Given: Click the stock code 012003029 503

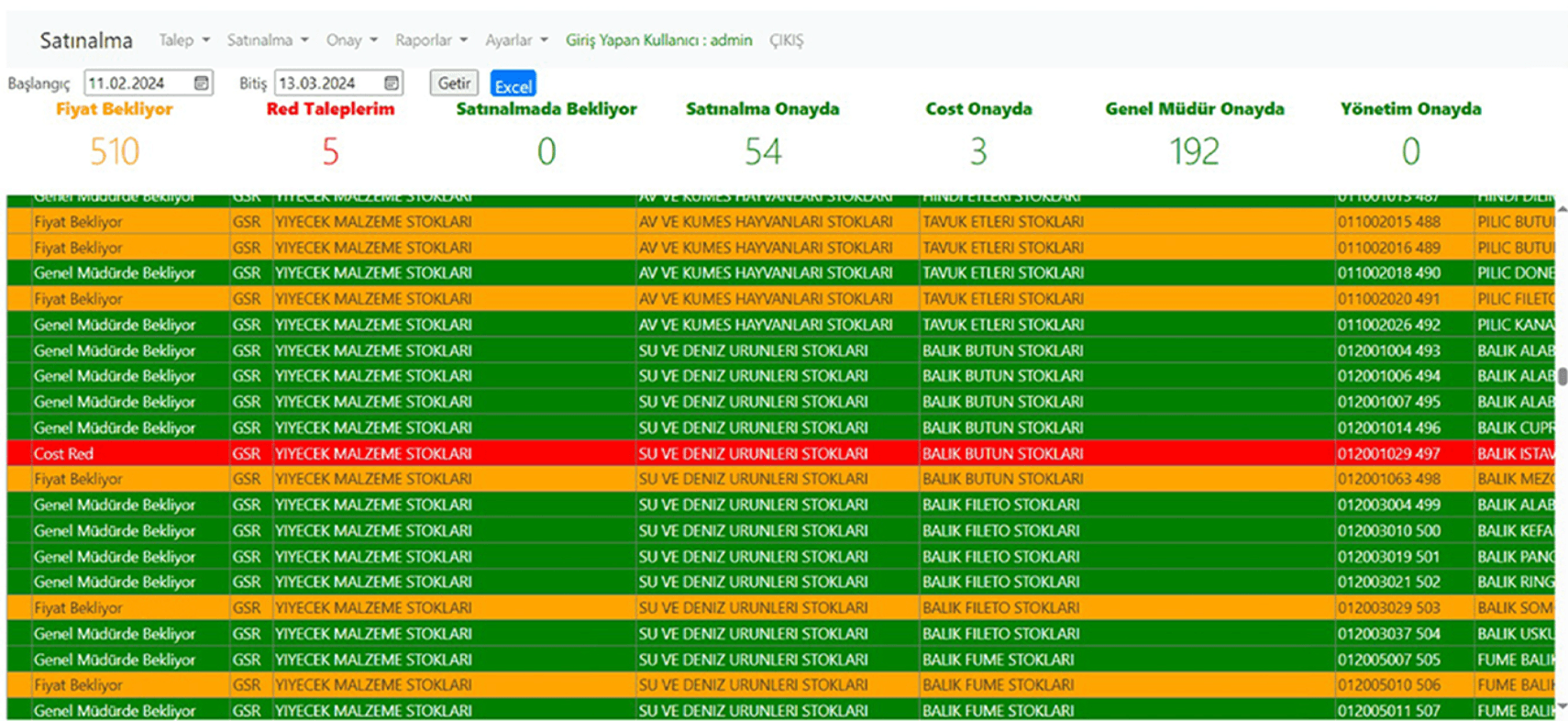Looking at the screenshot, I should click(x=1388, y=608).
